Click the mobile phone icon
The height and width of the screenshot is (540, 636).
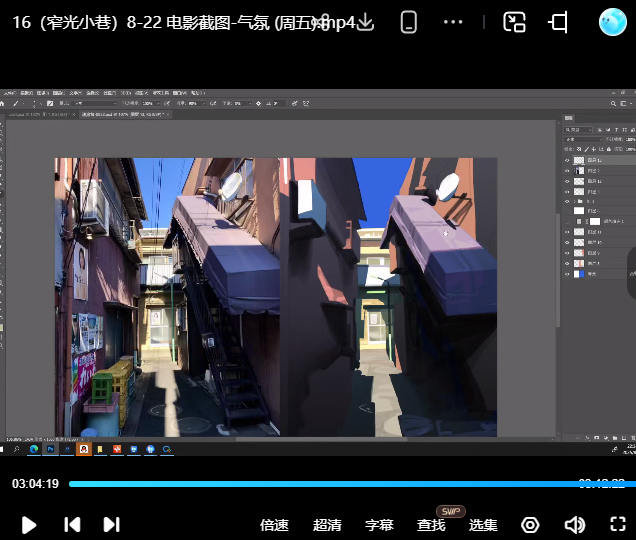(x=408, y=22)
